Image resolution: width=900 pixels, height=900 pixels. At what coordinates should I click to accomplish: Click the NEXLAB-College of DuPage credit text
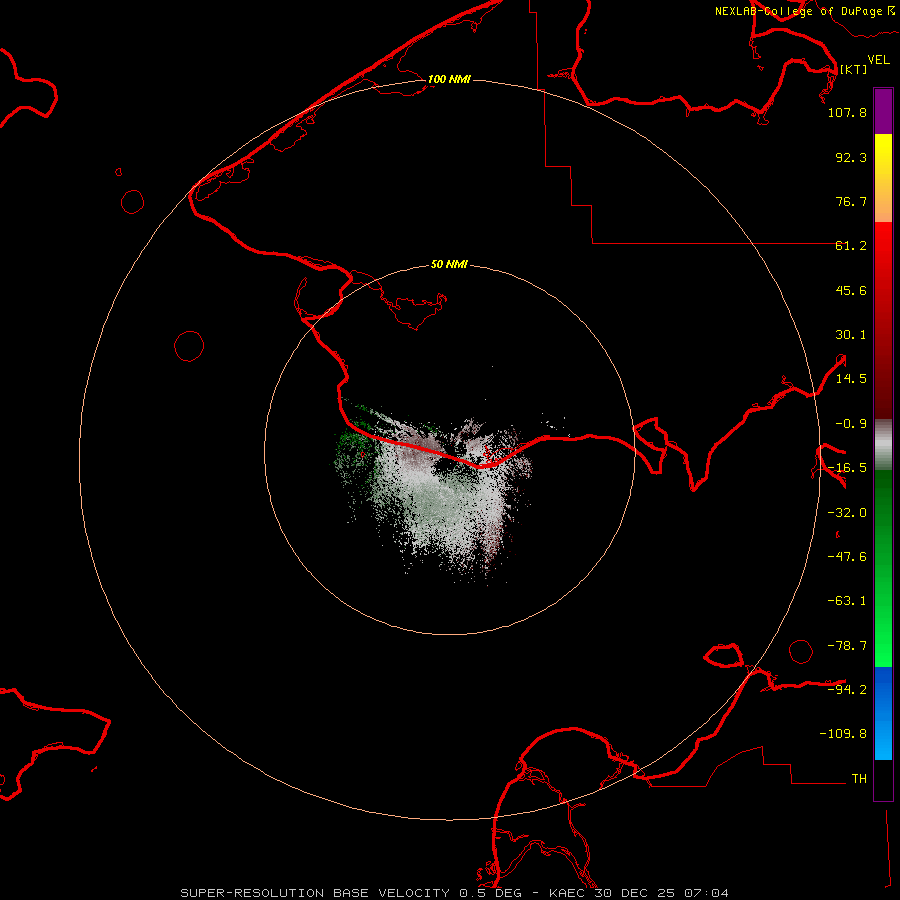coord(804,11)
